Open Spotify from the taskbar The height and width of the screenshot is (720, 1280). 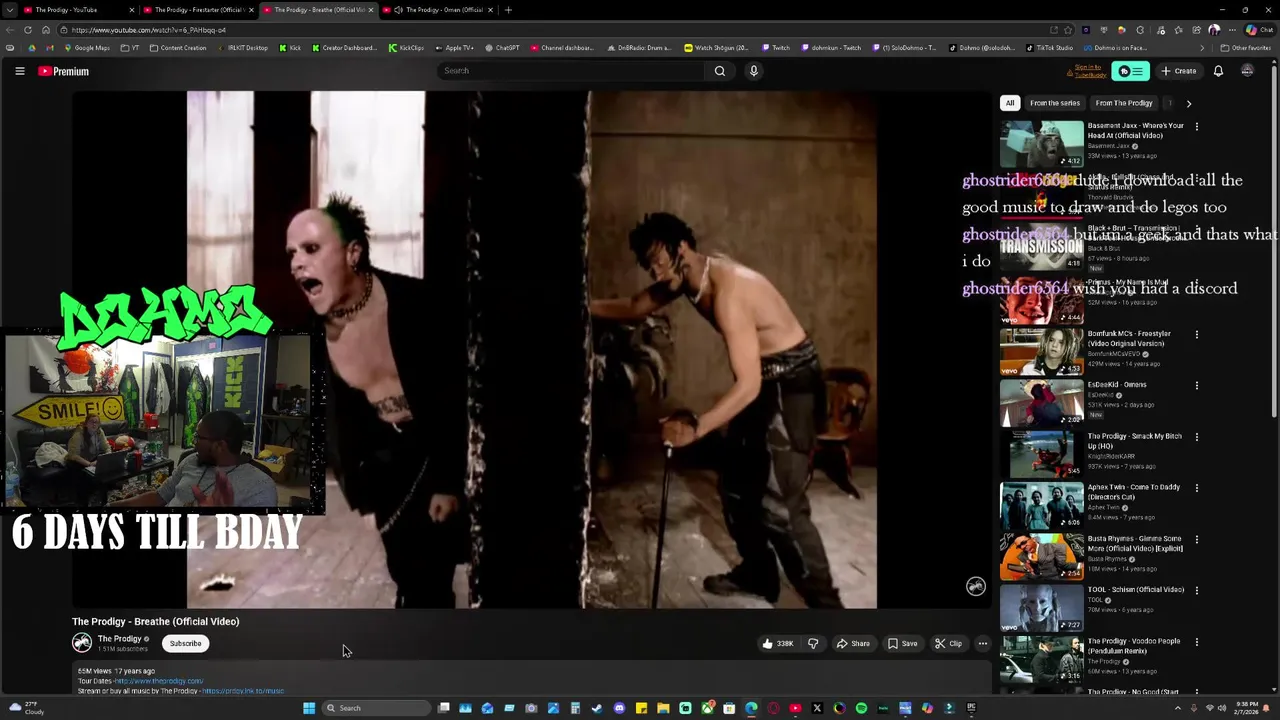861,708
